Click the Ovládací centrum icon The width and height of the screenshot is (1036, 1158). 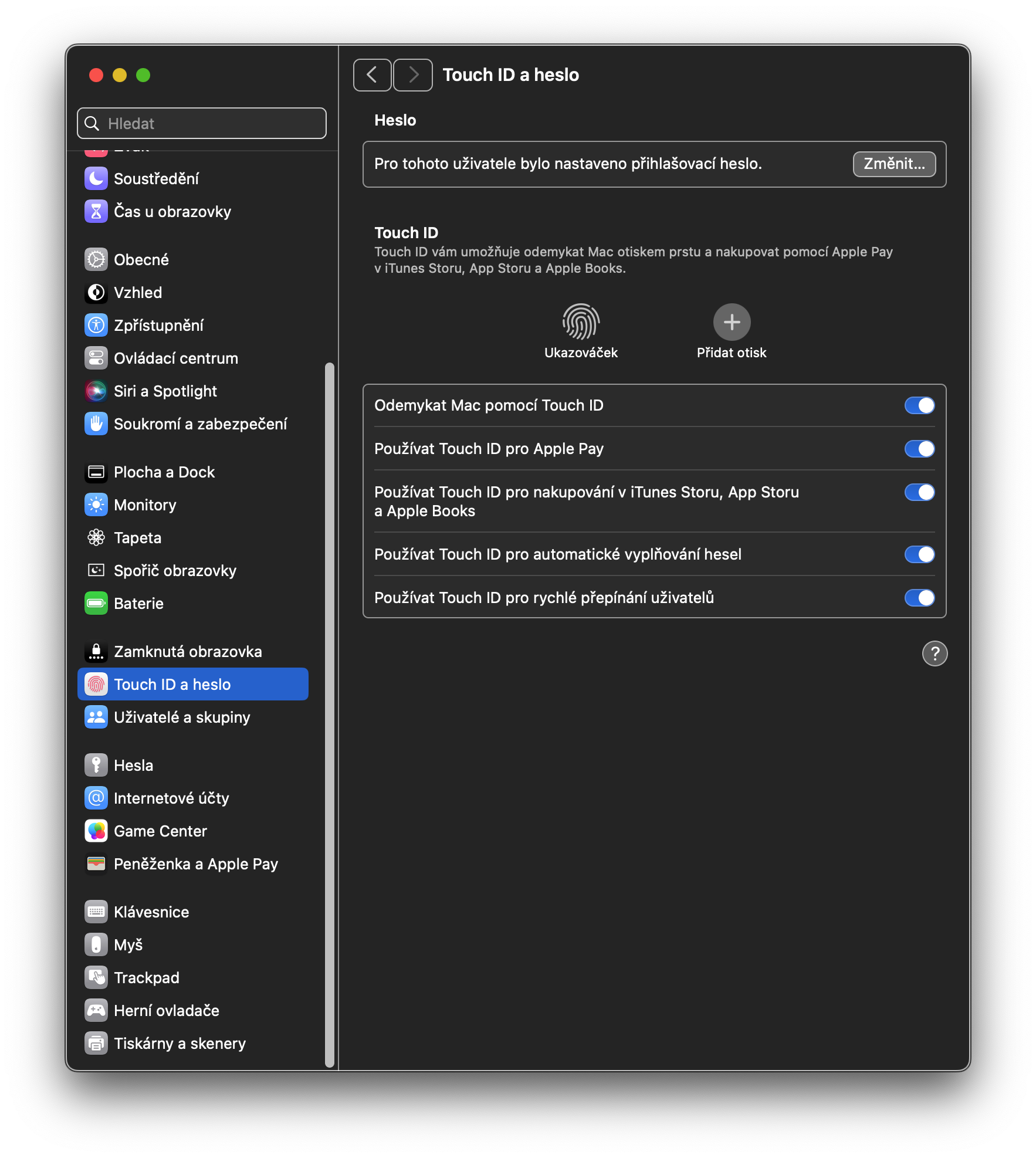[x=96, y=358]
